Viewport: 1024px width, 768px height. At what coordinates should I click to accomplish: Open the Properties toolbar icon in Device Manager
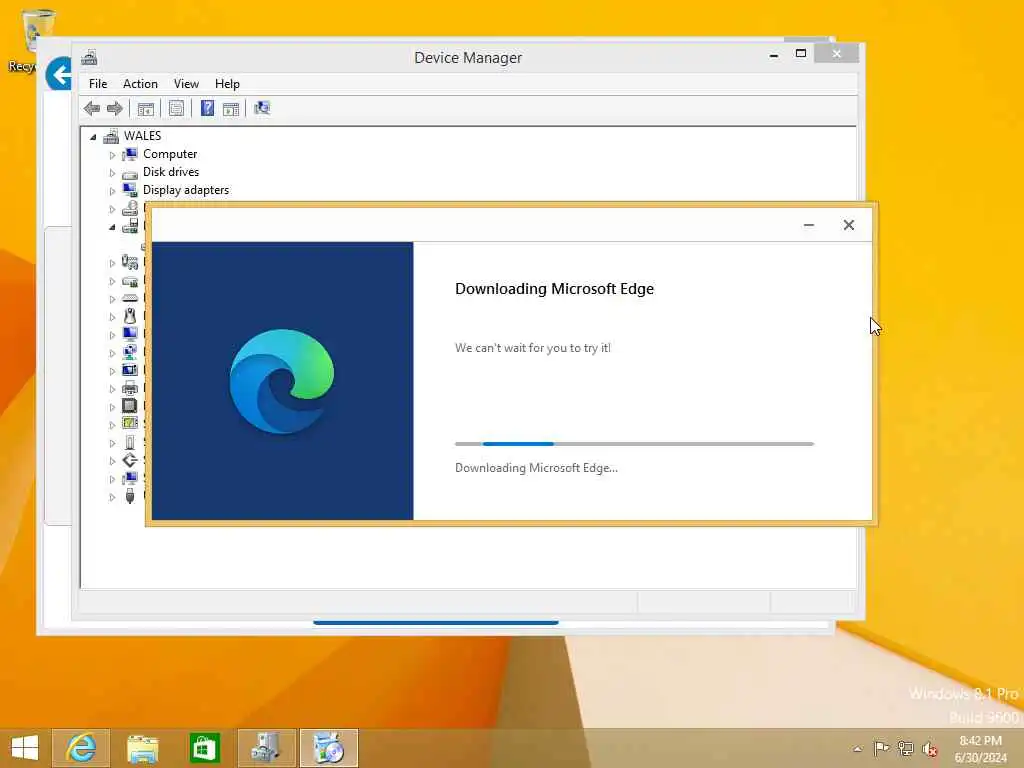click(176, 108)
